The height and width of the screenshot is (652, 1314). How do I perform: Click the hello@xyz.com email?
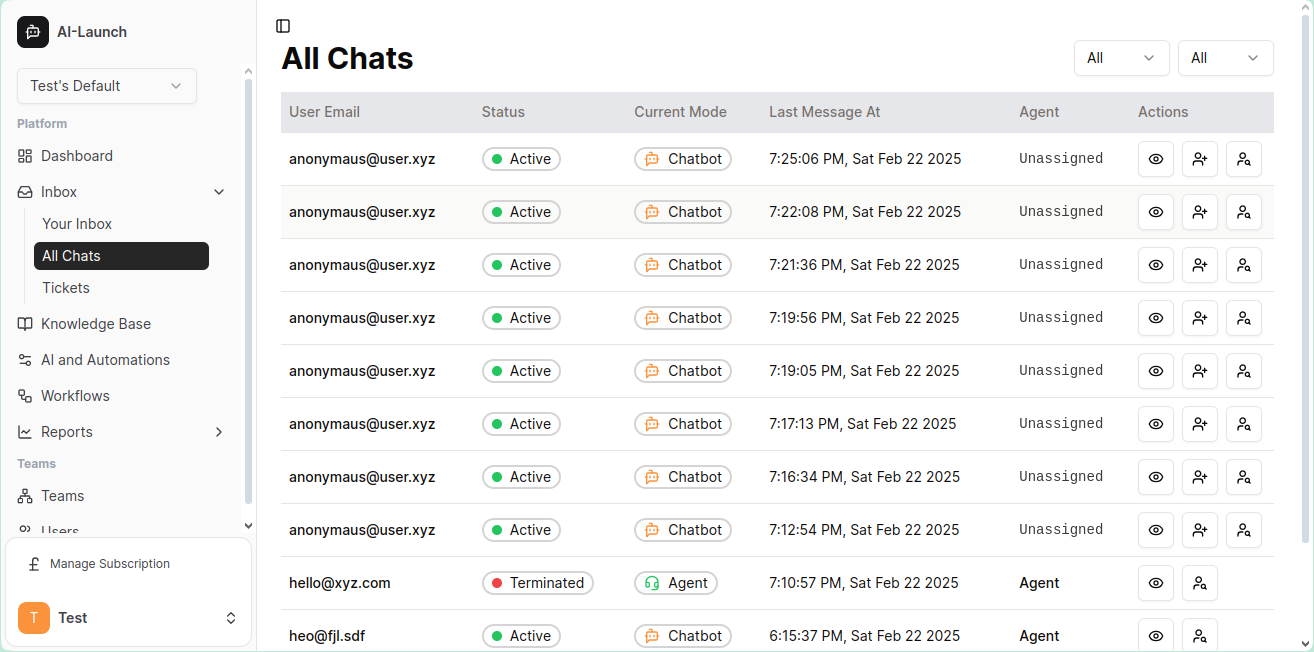click(340, 583)
